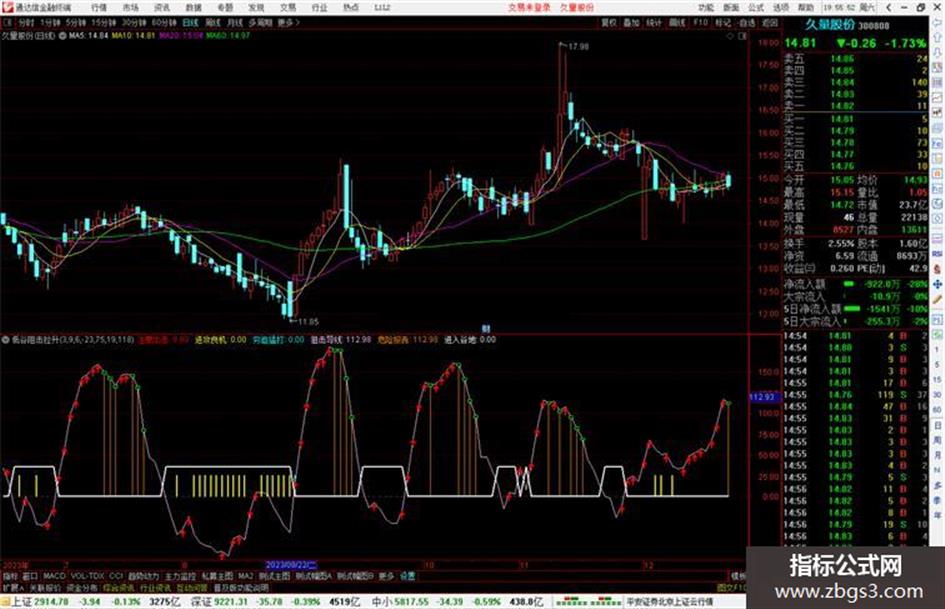Open the 交易 menu
This screenshot has height=609, width=945.
click(288, 8)
